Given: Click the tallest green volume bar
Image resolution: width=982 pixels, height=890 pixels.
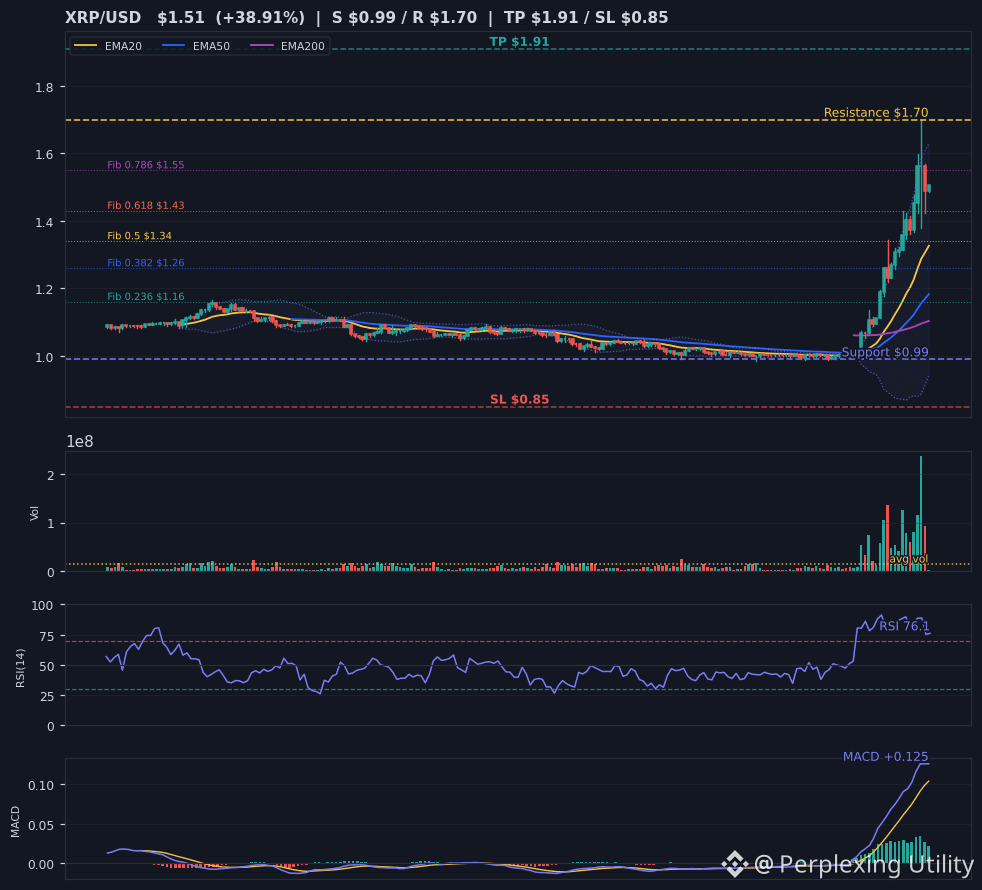Looking at the screenshot, I should [x=921, y=513].
